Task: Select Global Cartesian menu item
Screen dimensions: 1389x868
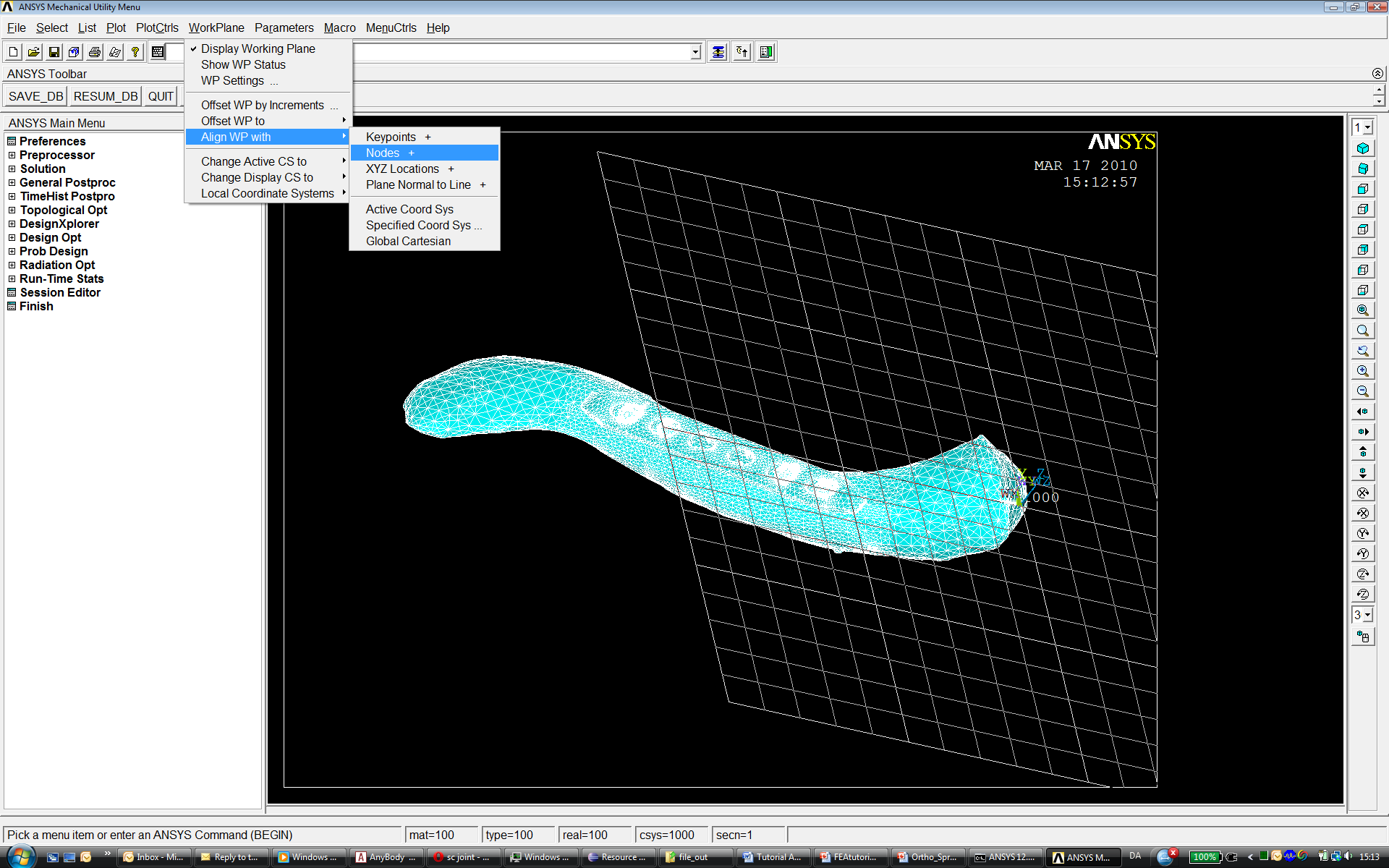Action: [x=425, y=241]
